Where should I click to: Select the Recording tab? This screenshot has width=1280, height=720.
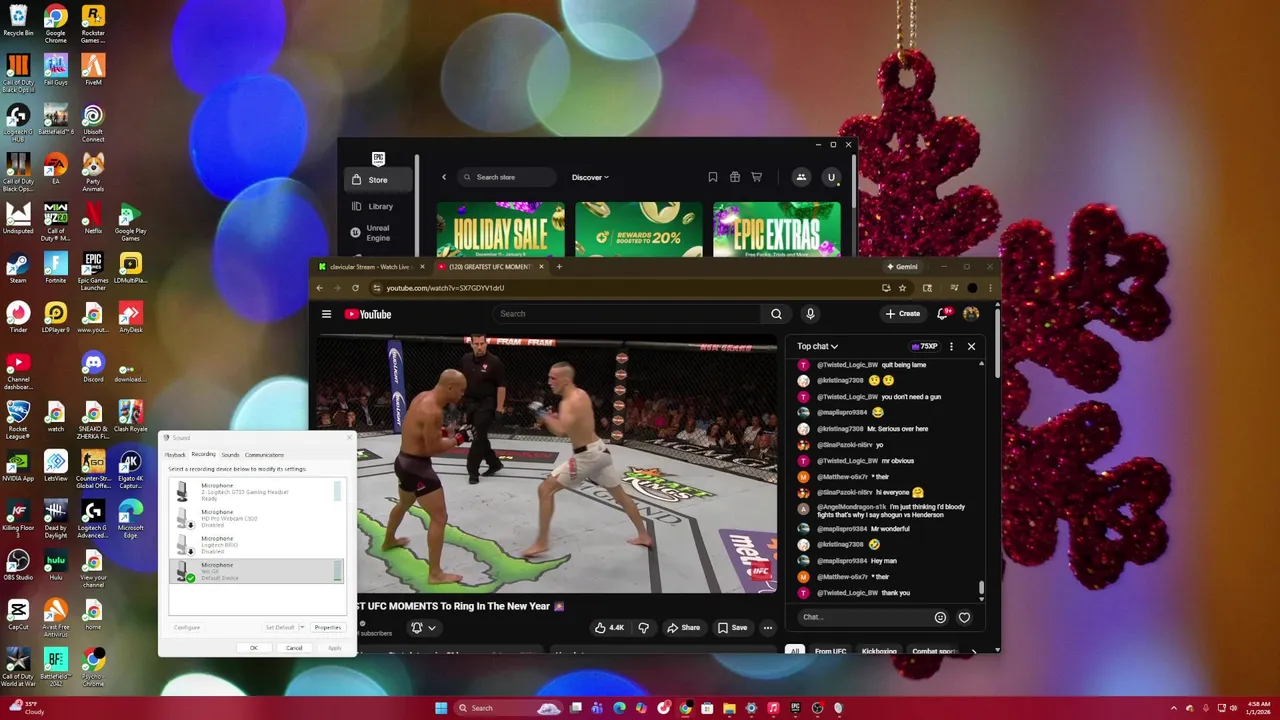(203, 455)
